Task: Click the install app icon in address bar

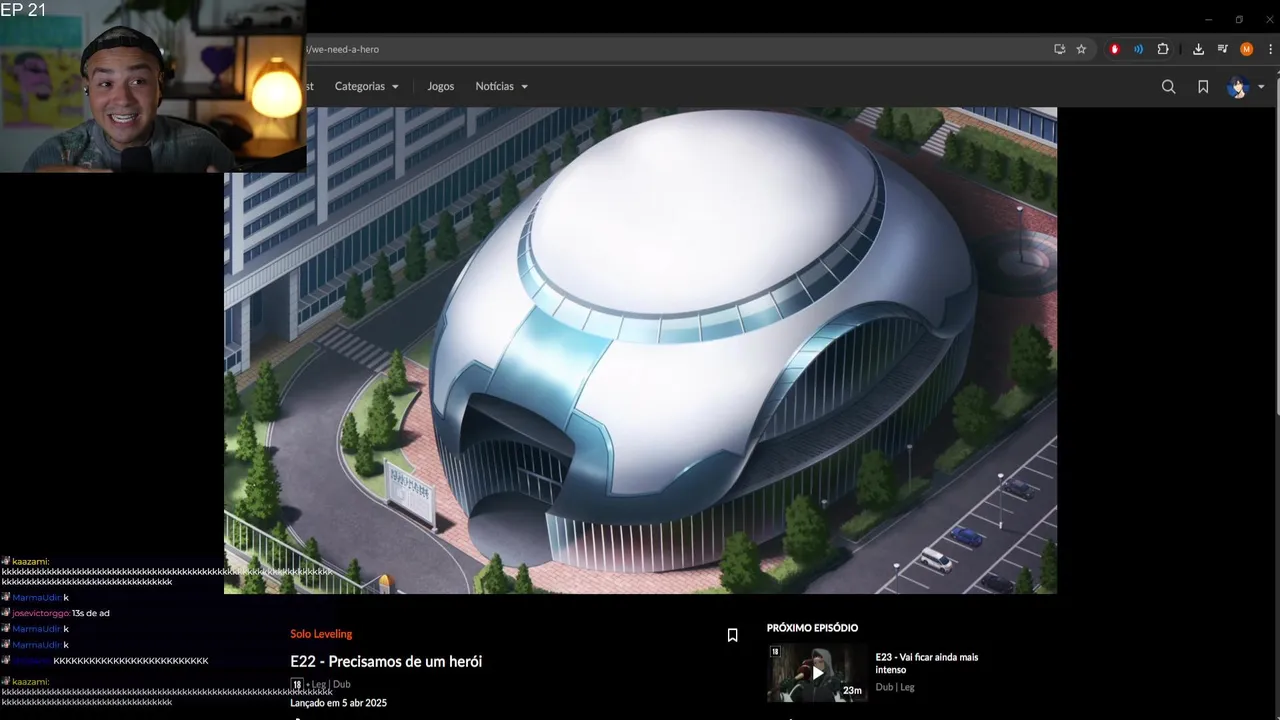Action: pyautogui.click(x=1059, y=49)
